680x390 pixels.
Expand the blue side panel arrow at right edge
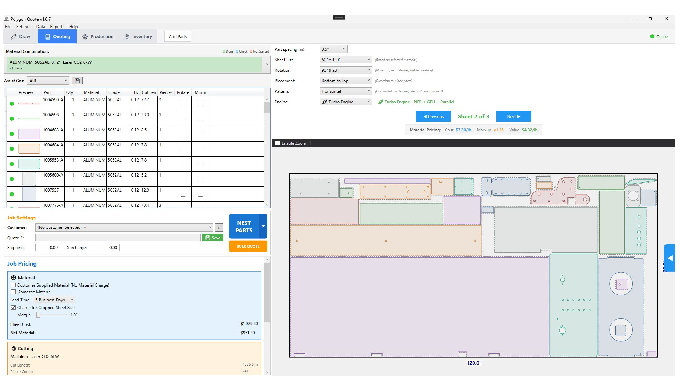point(670,258)
